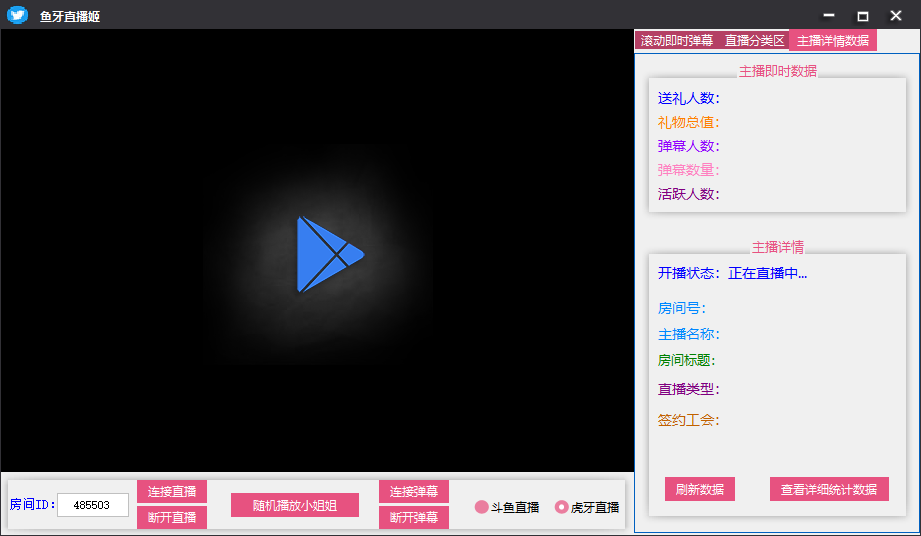The height and width of the screenshot is (536, 921).
Task: Click the blue bird app logo
Action: (18, 15)
